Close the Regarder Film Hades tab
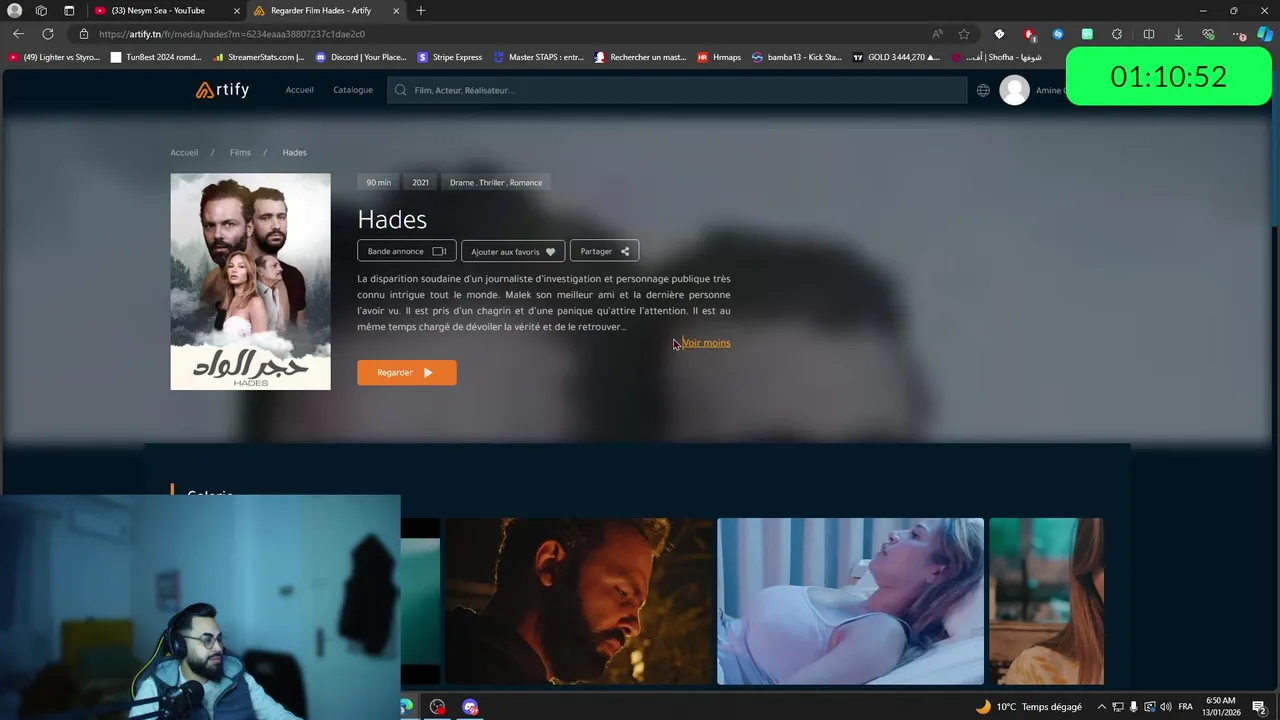This screenshot has width=1280, height=720. (396, 10)
